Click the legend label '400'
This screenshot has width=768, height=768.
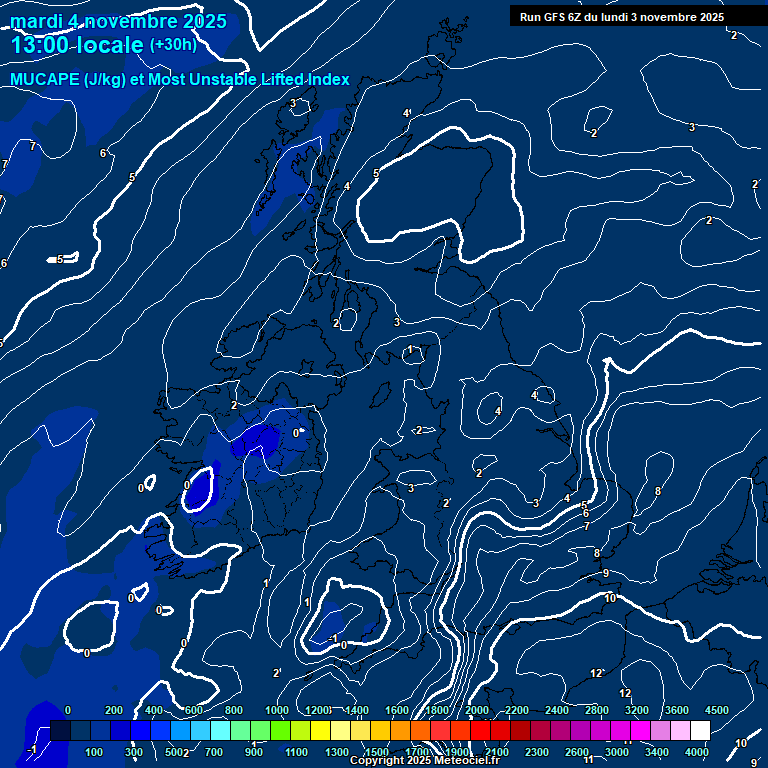click(154, 710)
